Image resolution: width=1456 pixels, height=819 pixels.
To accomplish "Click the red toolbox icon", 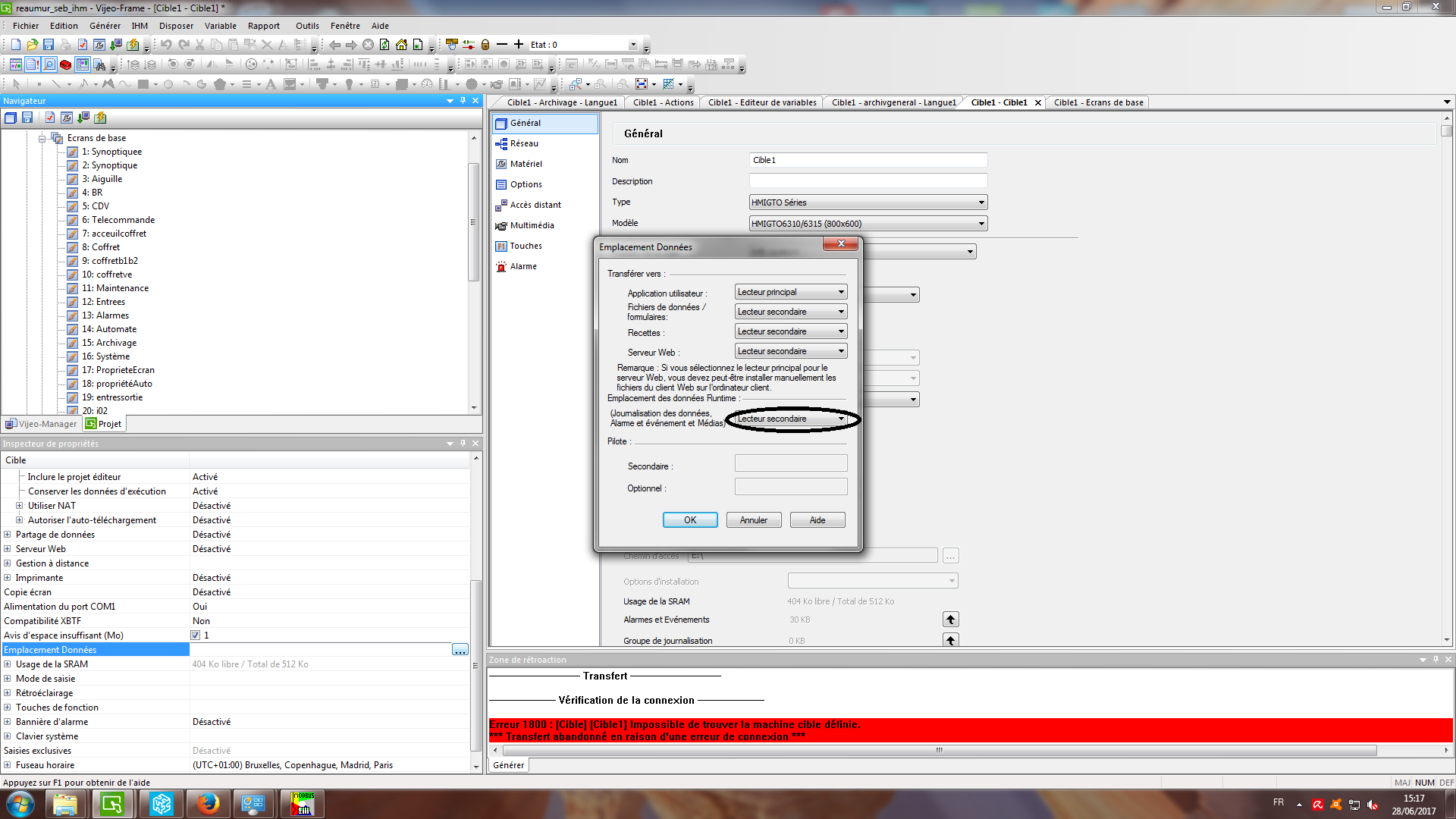I will 66,64.
